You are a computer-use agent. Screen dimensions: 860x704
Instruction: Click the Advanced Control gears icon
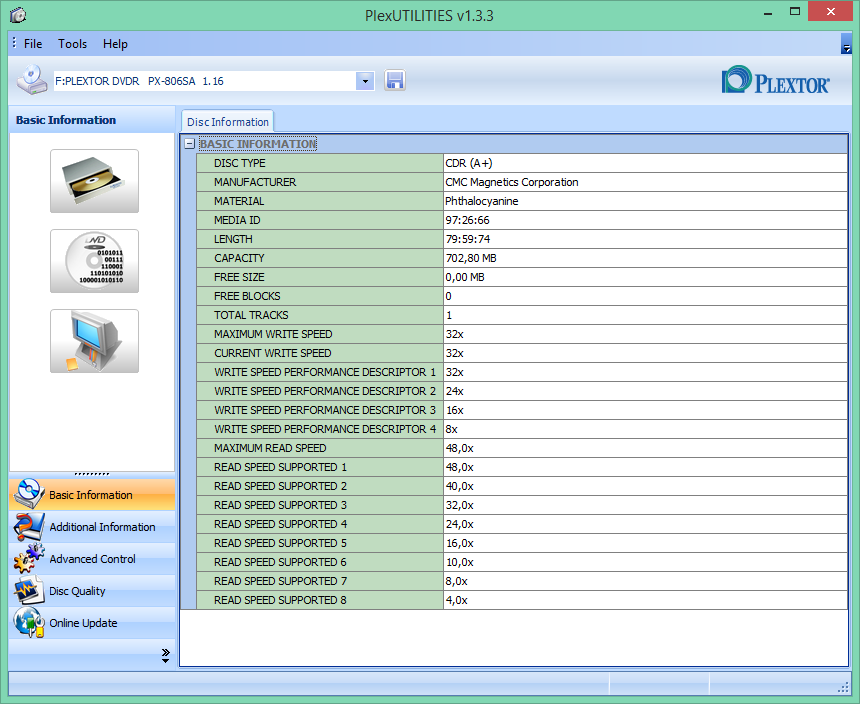tap(29, 559)
